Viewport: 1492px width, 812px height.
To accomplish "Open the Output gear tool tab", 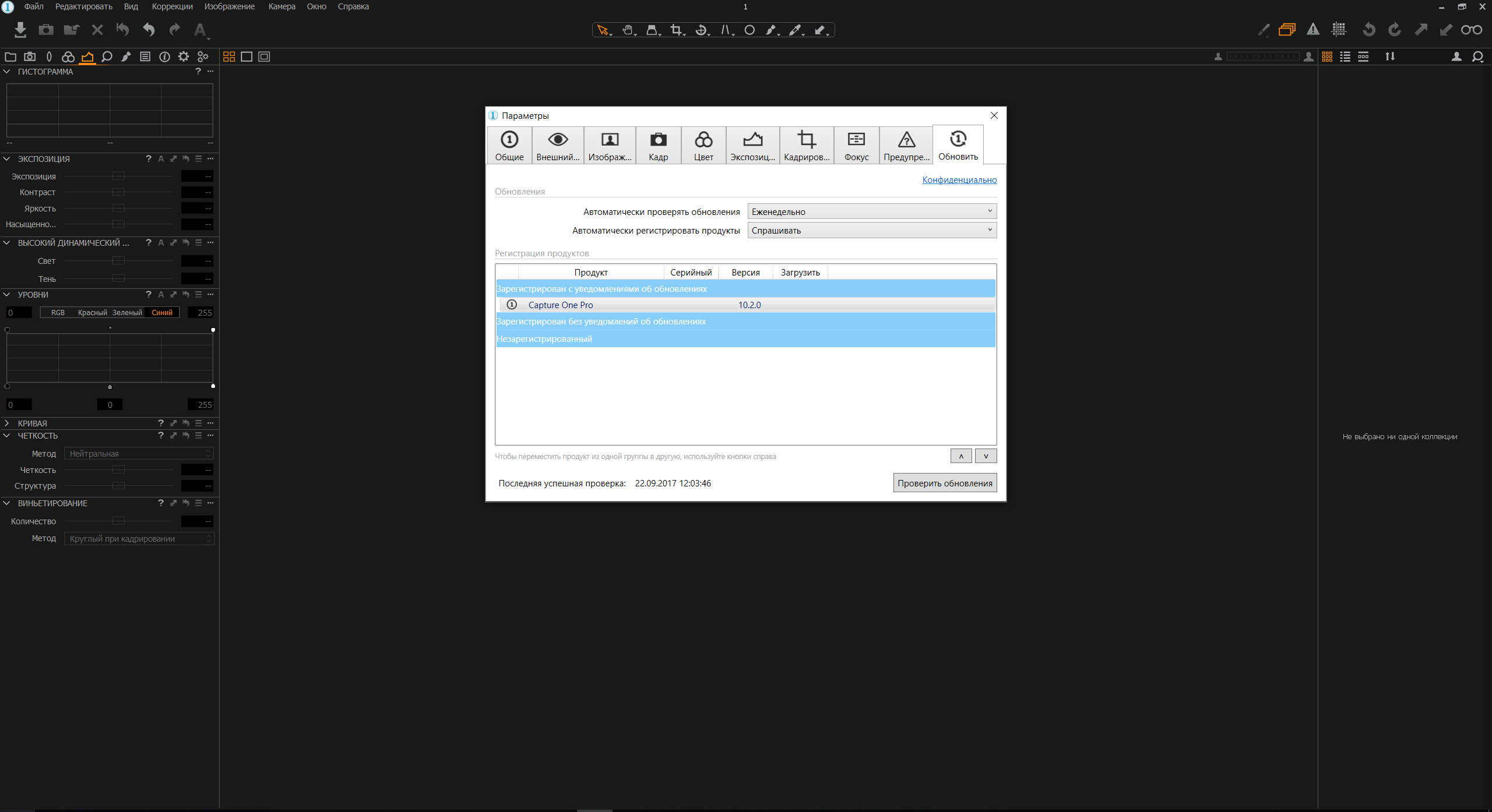I will coord(184,57).
